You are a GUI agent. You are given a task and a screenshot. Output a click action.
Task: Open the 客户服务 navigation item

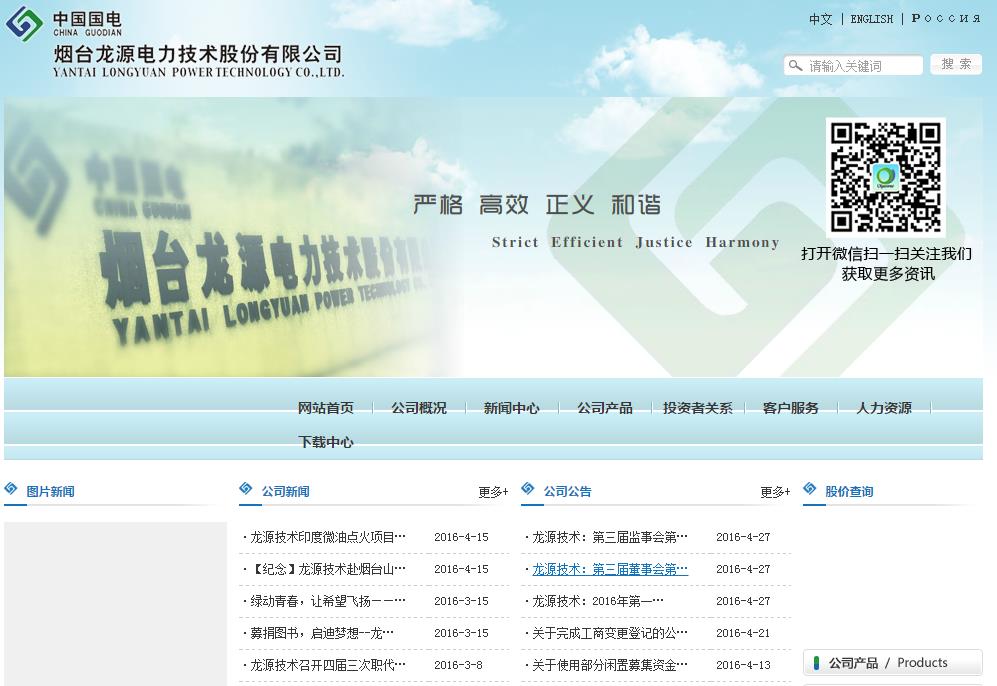coord(790,408)
